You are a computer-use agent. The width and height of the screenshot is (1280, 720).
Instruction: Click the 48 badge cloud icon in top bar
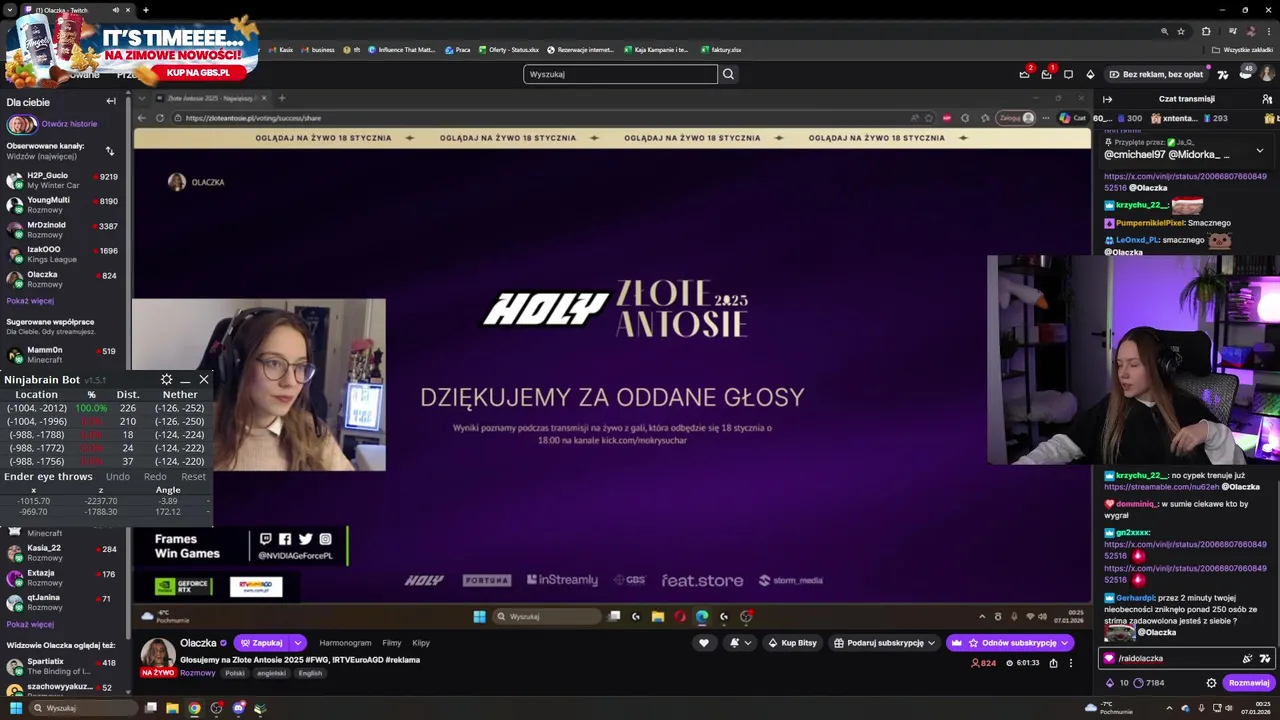(x=1245, y=74)
